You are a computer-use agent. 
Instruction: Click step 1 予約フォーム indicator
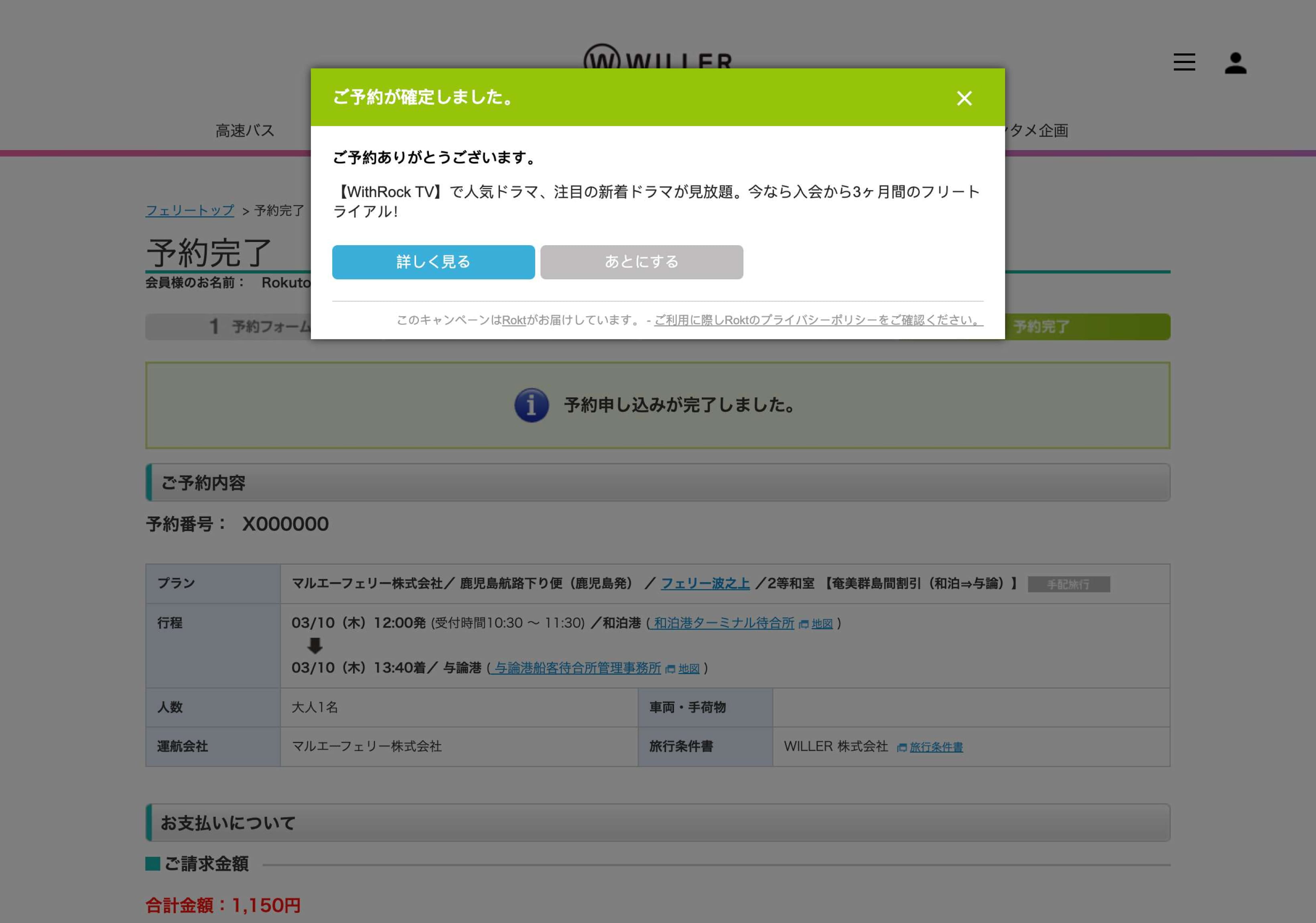[229, 327]
